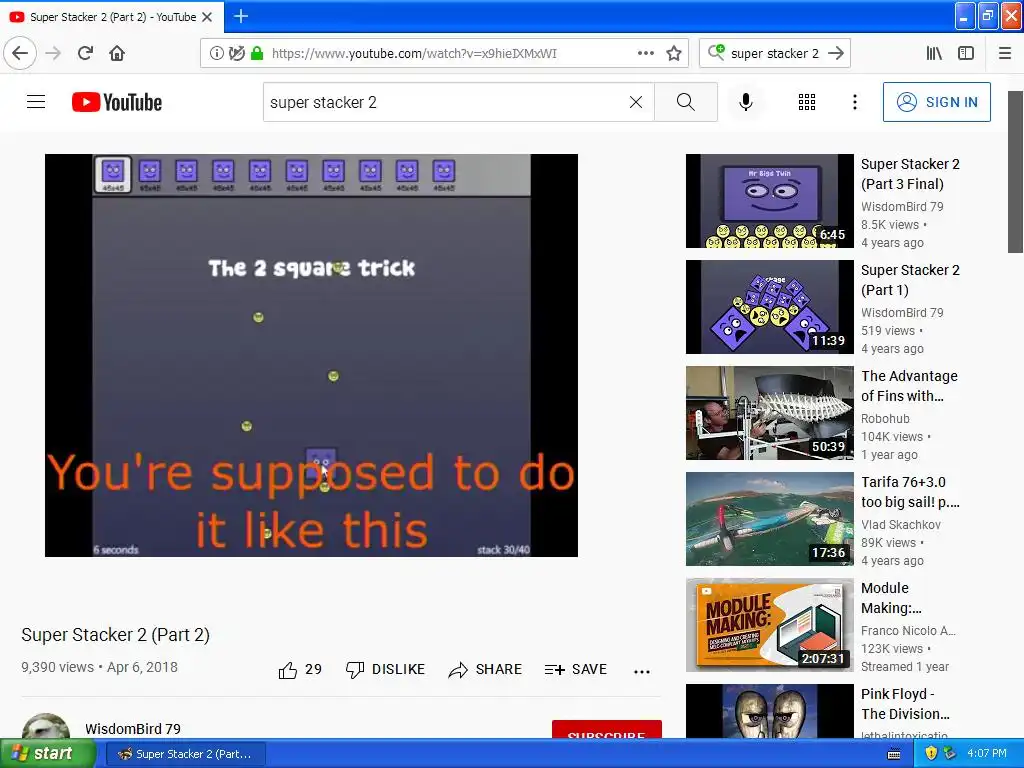1024x768 pixels.
Task: Open more actions menu beside SAVE
Action: (x=641, y=671)
